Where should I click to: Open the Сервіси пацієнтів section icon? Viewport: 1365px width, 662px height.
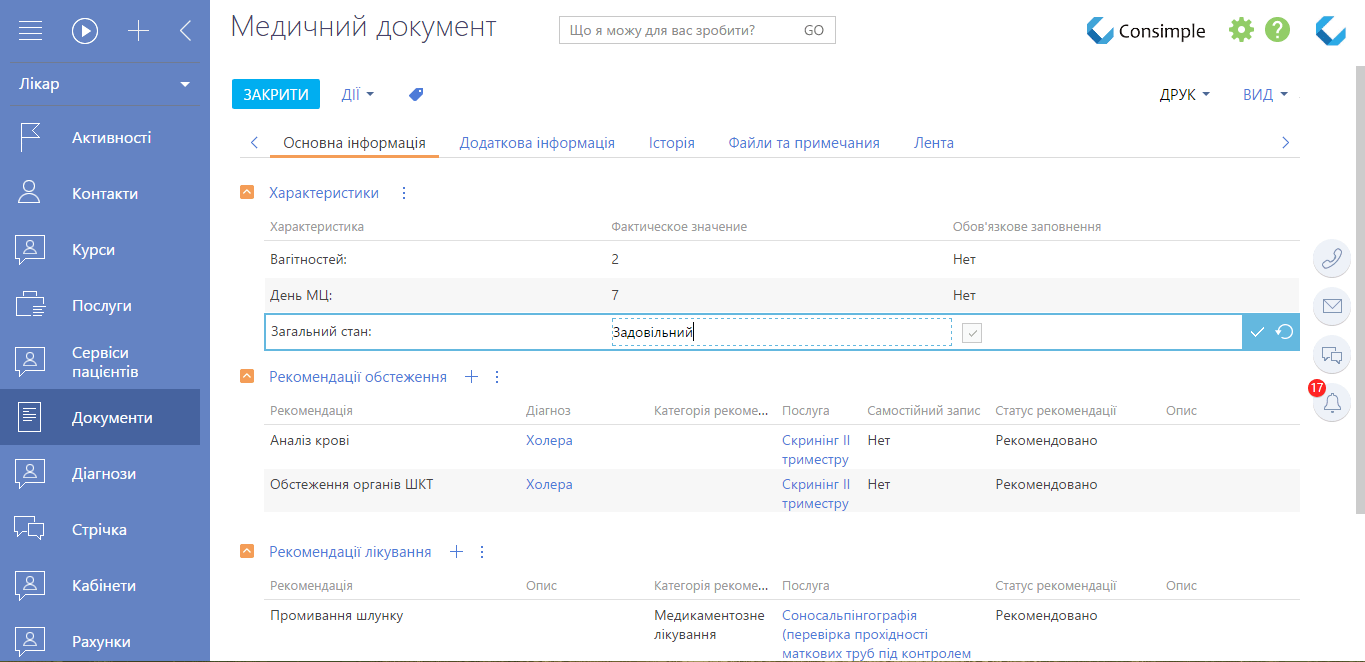click(30, 362)
